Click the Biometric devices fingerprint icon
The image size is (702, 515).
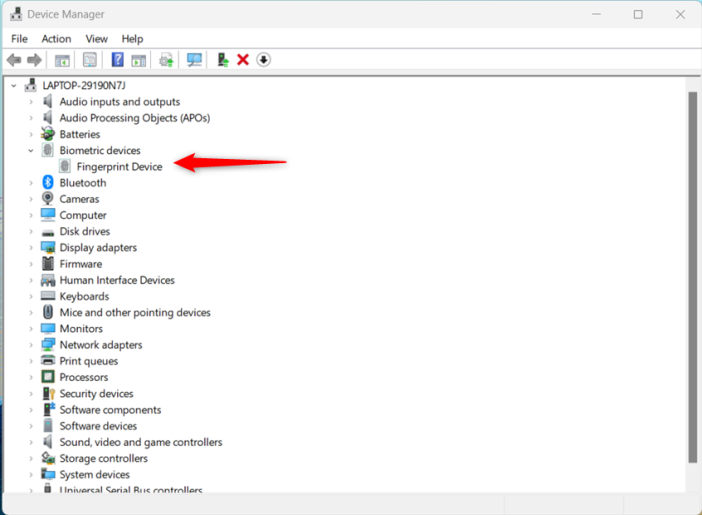(x=48, y=150)
